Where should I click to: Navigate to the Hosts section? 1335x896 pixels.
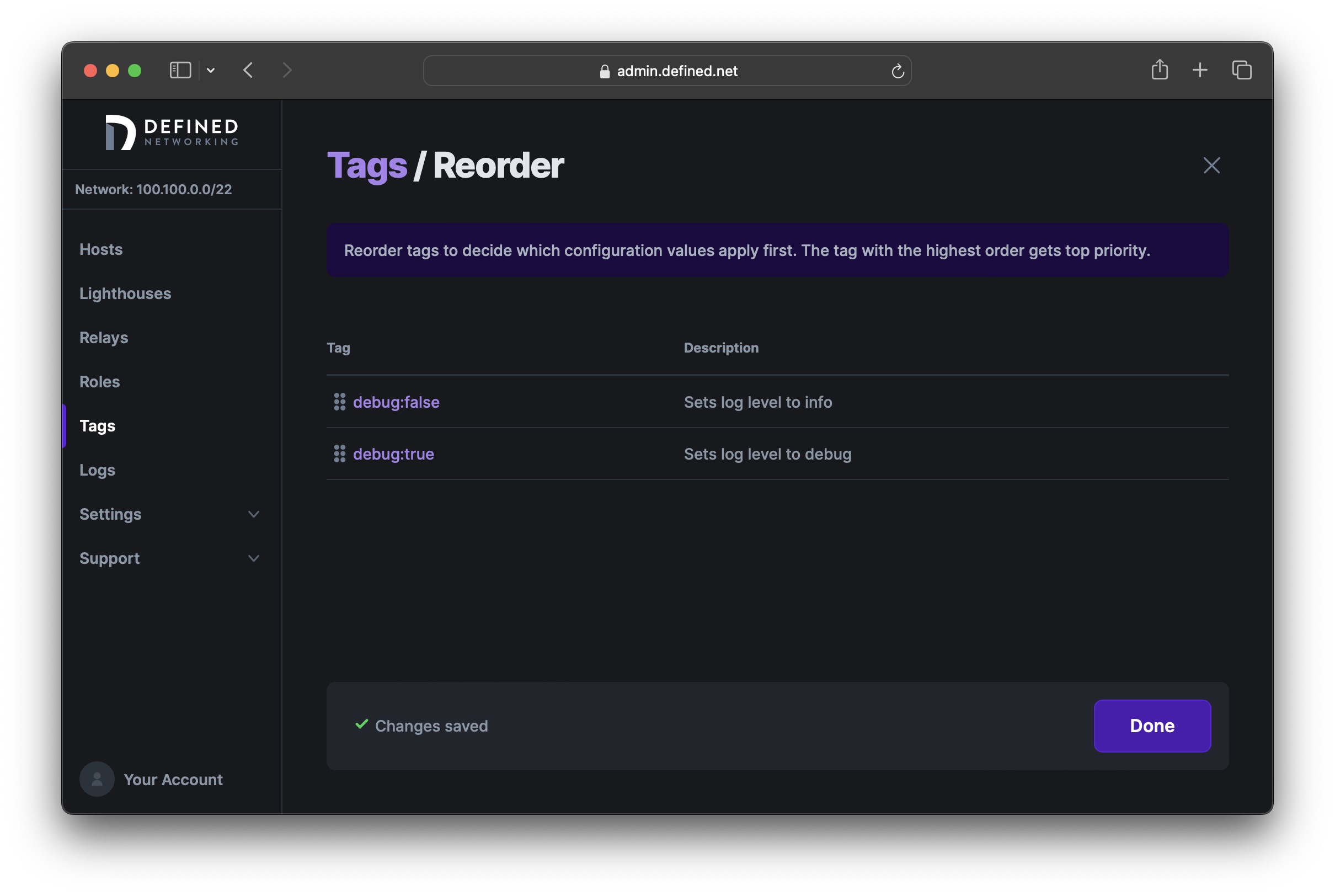coord(101,249)
